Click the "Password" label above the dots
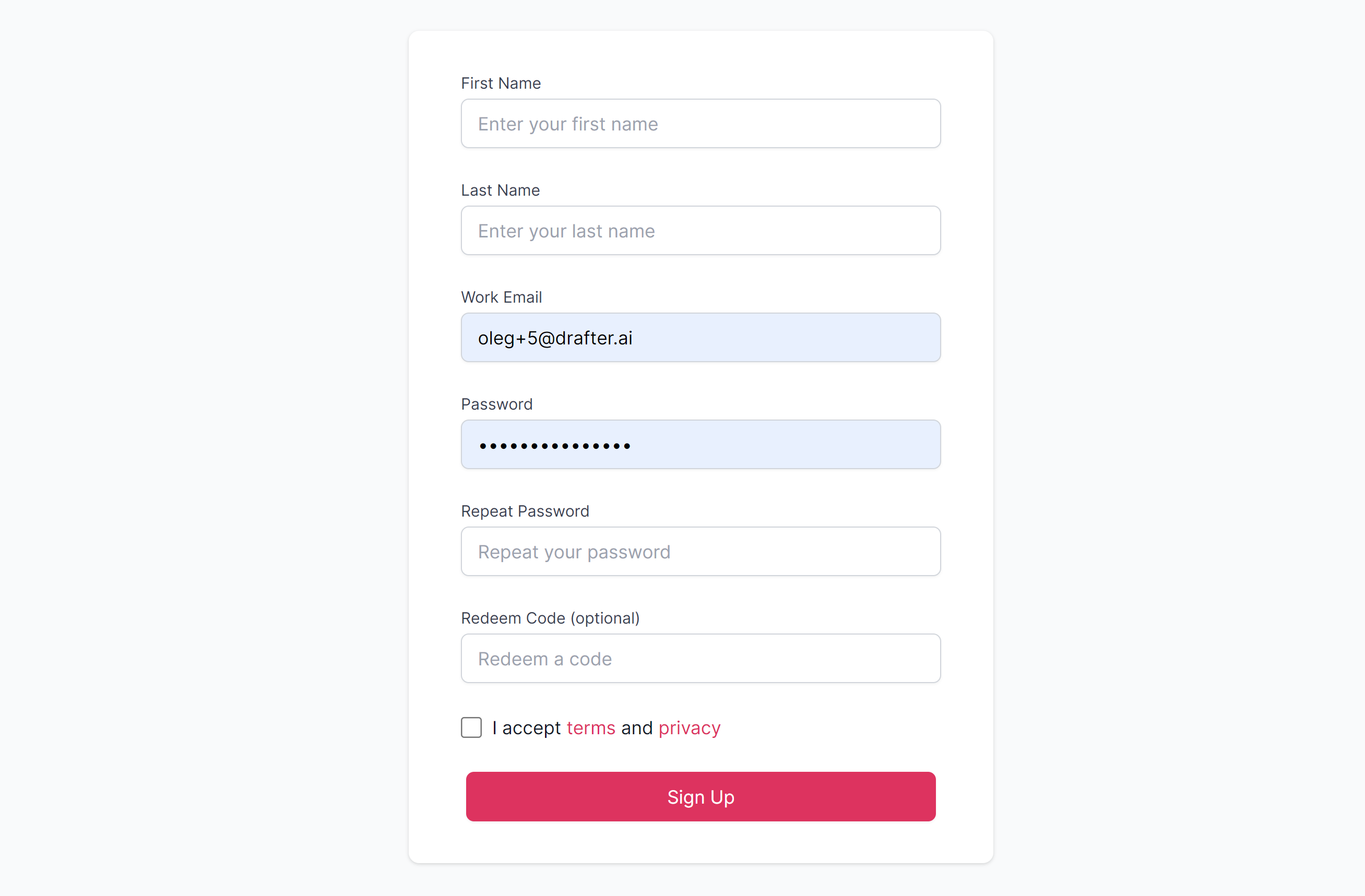Screen dimensions: 1365x896 click(x=497, y=404)
